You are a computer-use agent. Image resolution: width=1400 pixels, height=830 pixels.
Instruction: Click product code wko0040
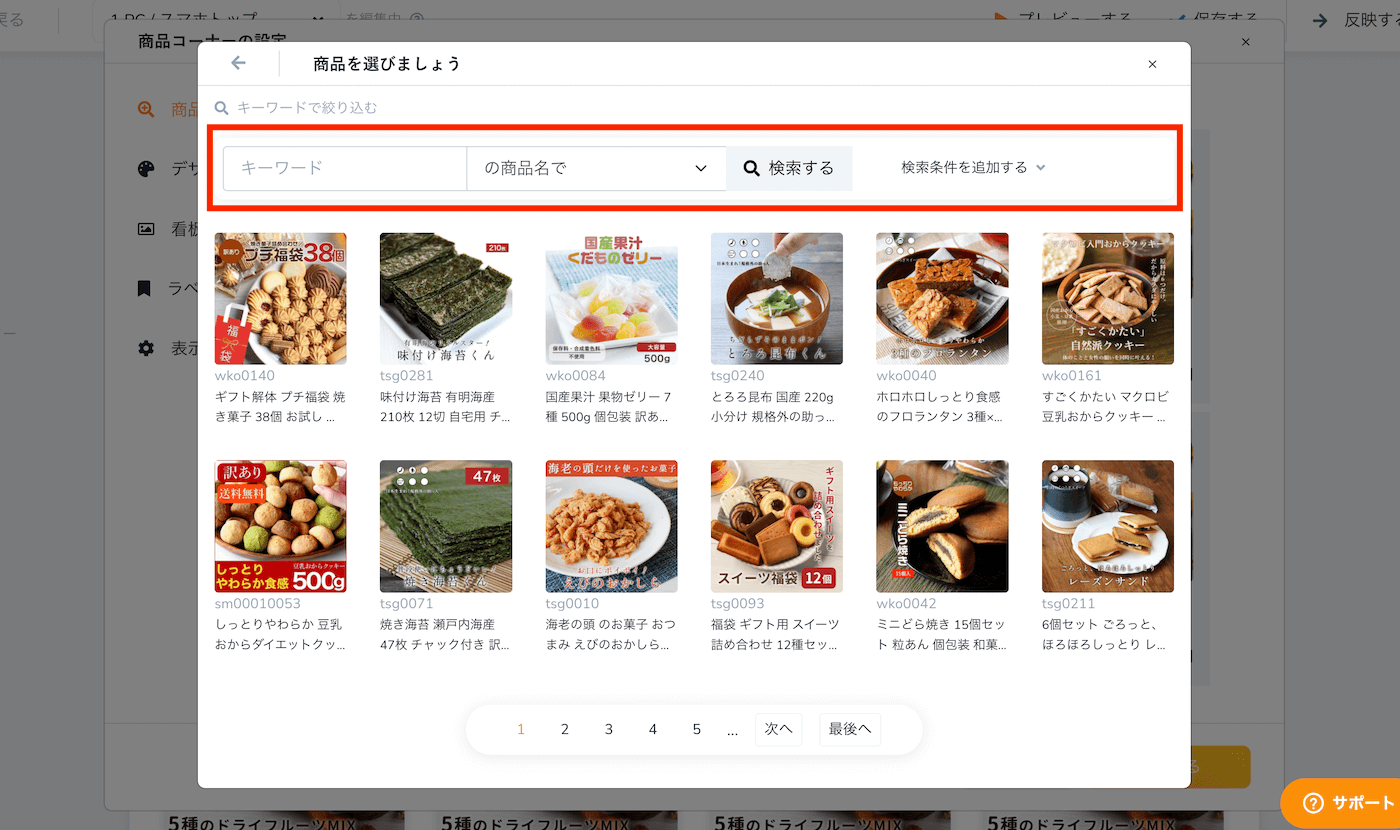(x=906, y=376)
